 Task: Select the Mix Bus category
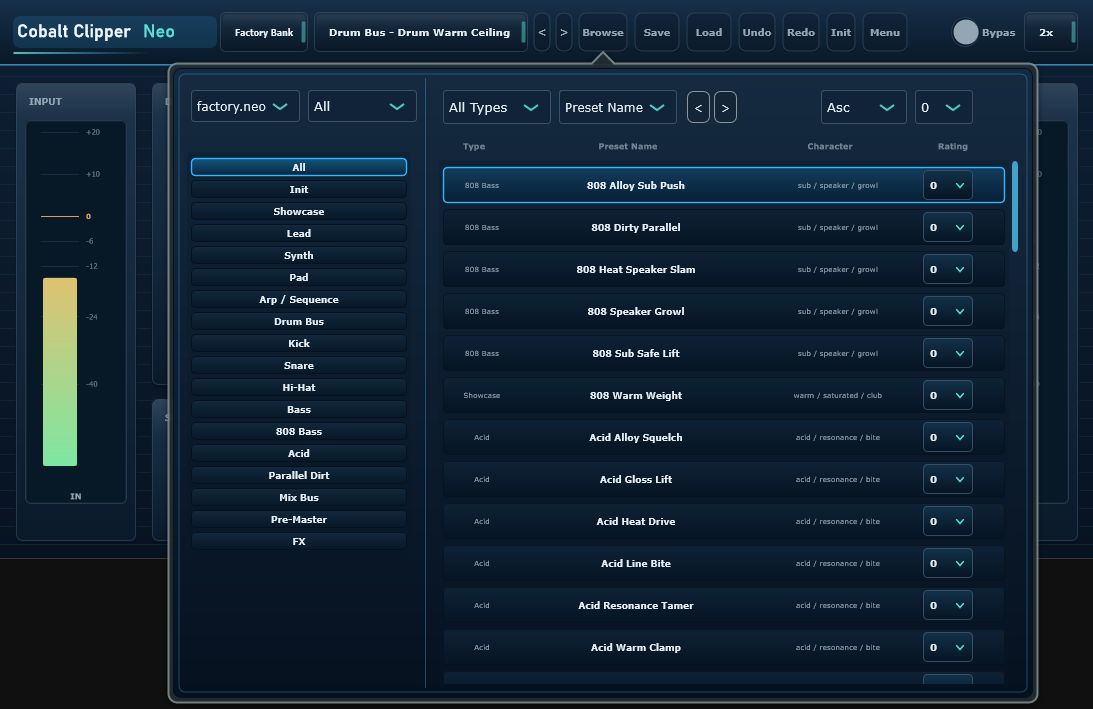point(298,498)
